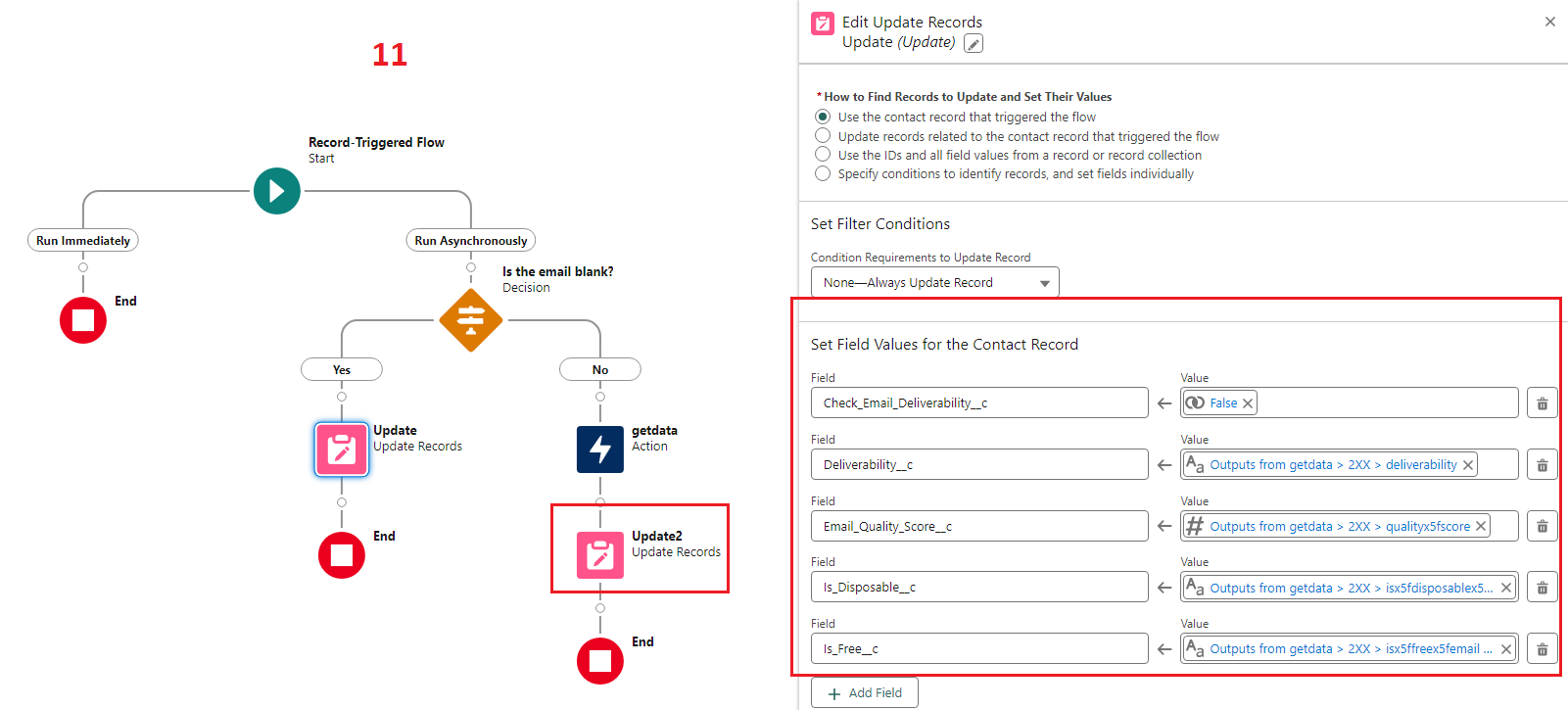Remove the False value pill

(1248, 403)
